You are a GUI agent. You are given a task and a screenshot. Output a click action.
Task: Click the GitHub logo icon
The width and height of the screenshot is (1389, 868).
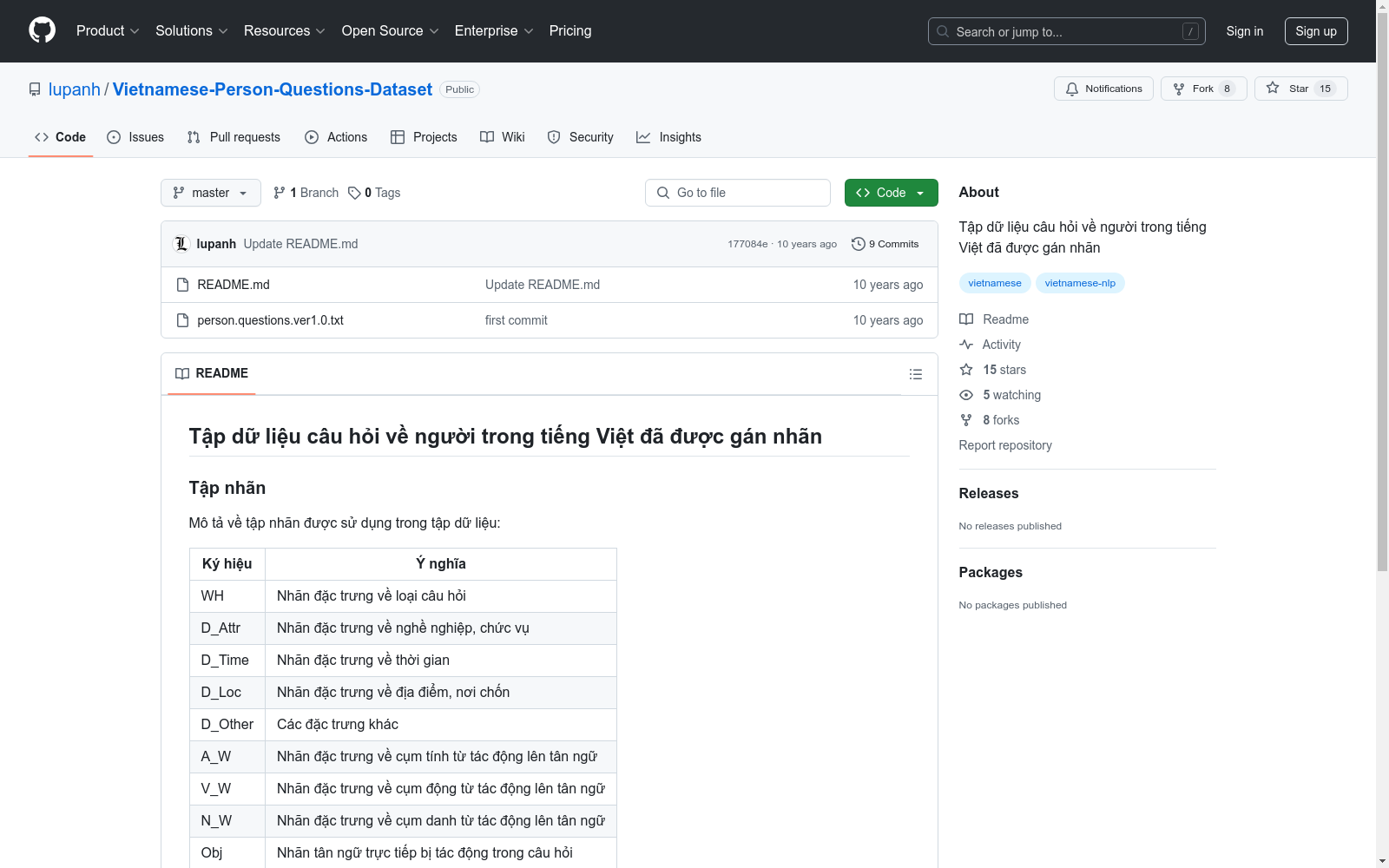(x=42, y=30)
